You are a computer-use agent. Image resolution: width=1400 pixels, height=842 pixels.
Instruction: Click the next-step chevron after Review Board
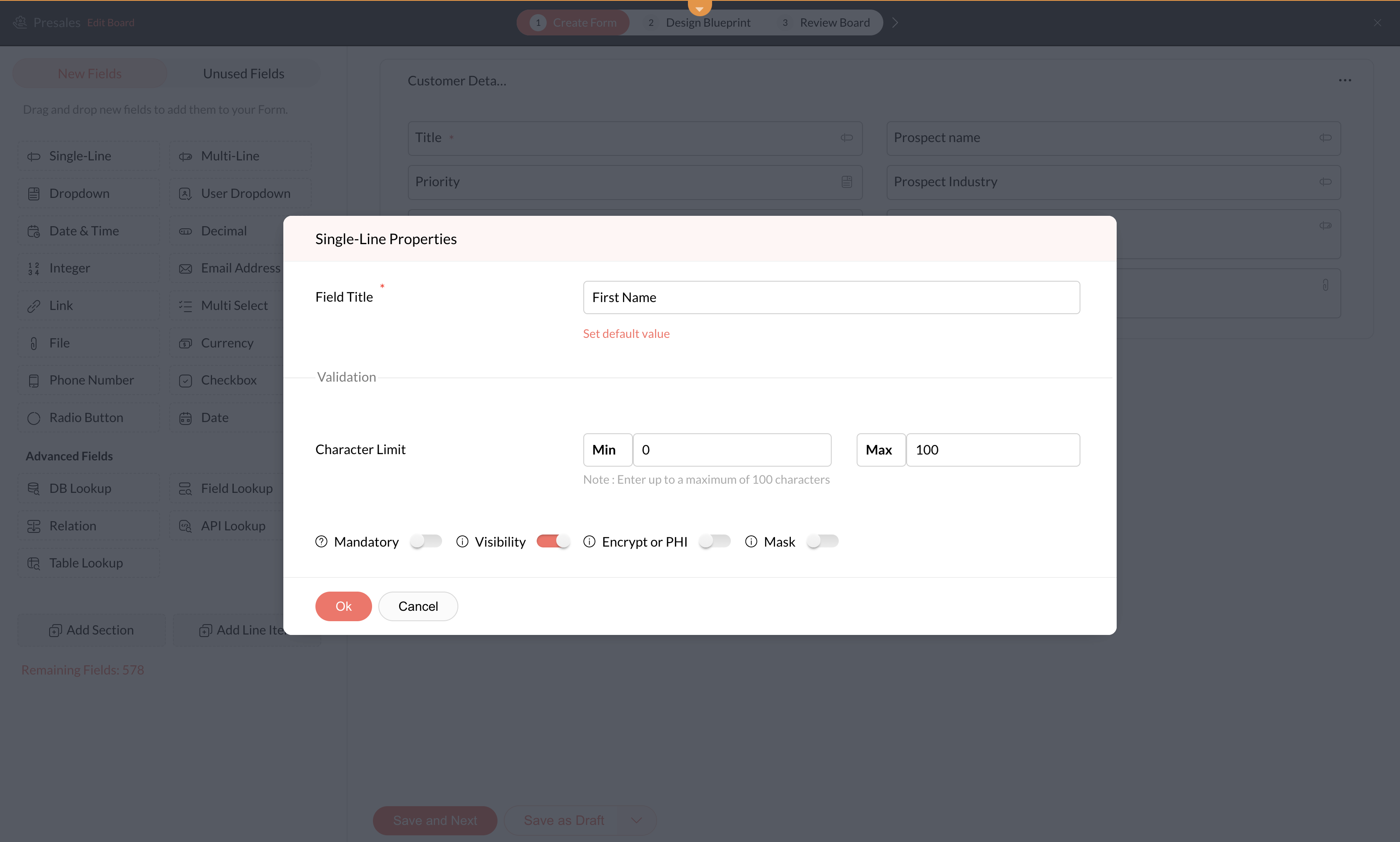(x=895, y=22)
